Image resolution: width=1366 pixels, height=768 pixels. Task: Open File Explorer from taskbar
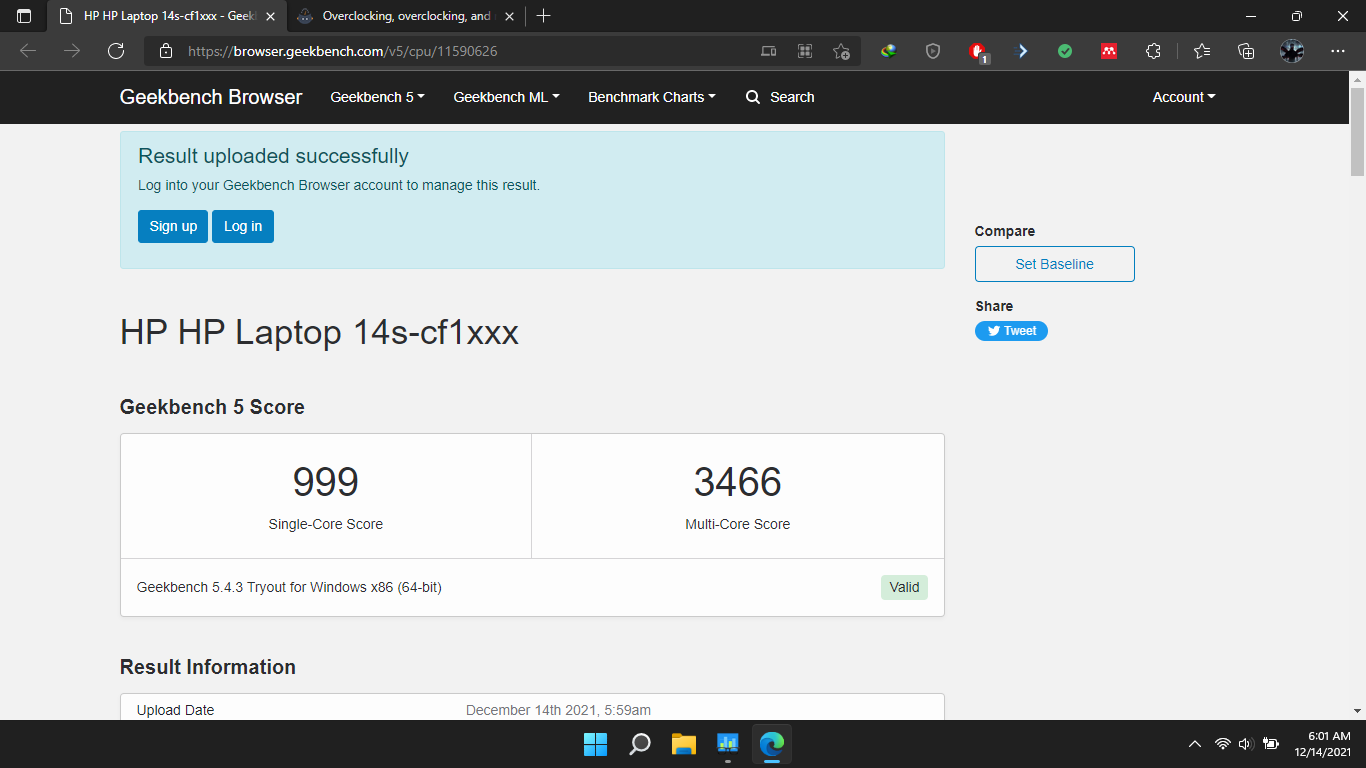click(683, 744)
